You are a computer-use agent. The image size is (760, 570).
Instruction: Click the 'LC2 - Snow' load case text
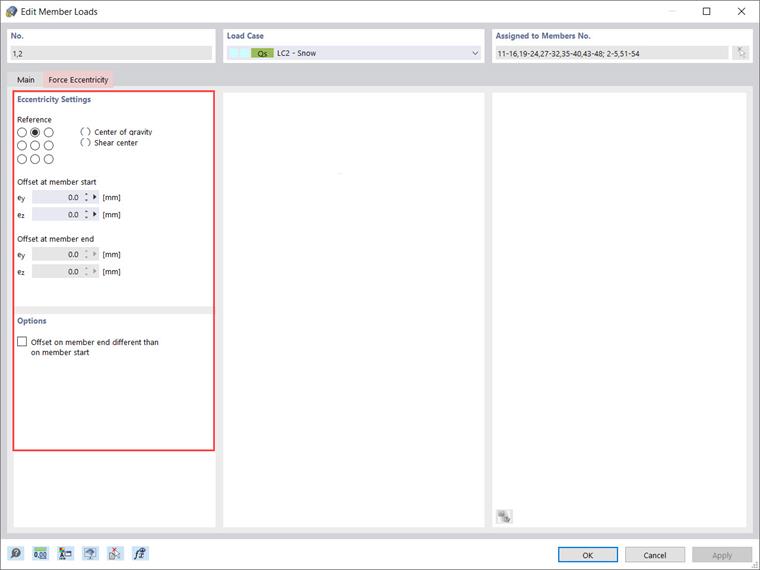(x=297, y=53)
